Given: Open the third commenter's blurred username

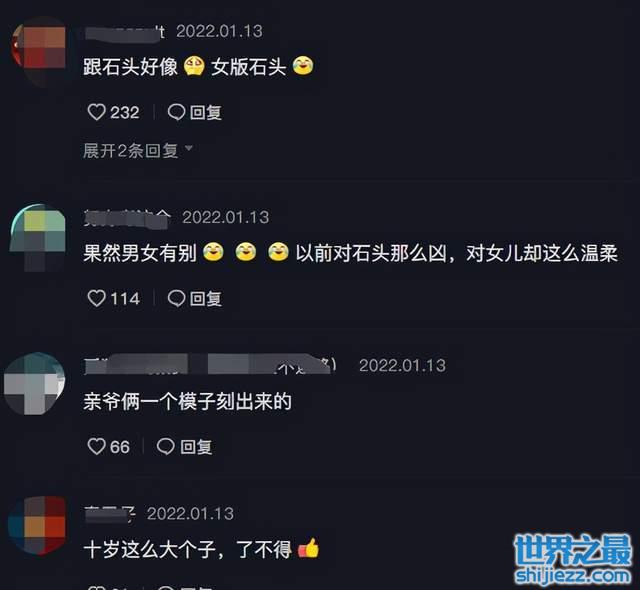Looking at the screenshot, I should point(210,364).
